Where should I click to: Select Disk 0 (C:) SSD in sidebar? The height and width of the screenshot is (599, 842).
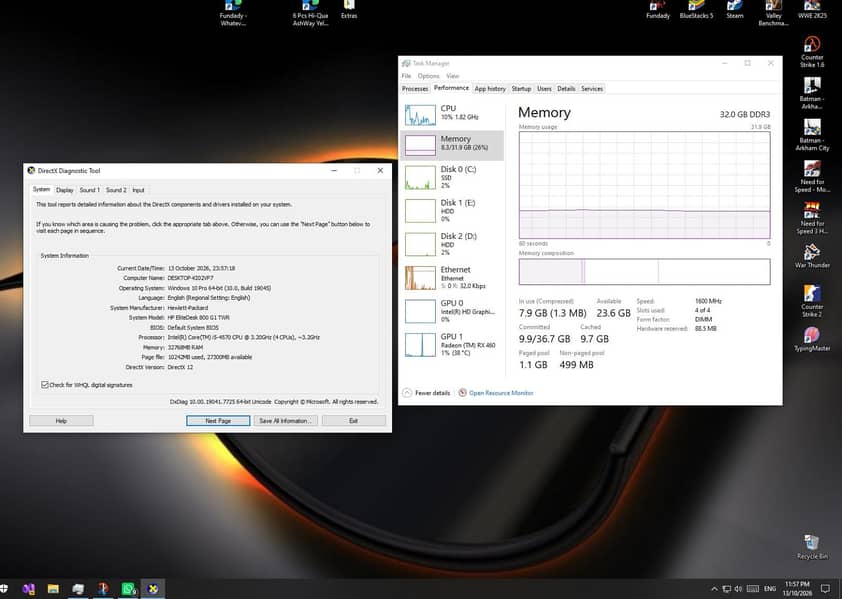452,177
